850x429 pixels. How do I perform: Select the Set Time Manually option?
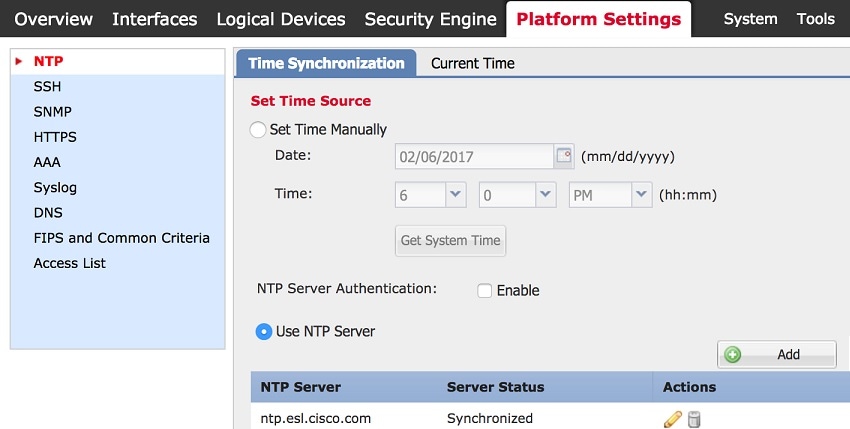(257, 130)
